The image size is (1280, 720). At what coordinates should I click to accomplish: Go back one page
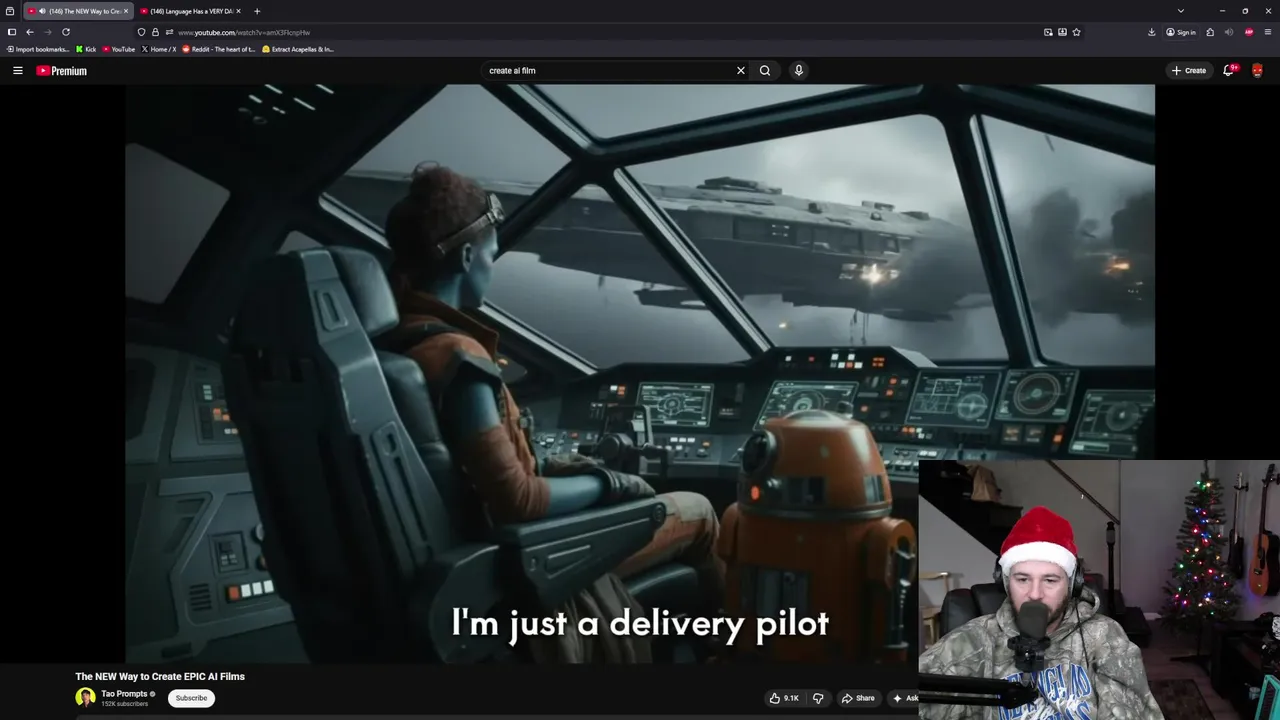click(30, 32)
